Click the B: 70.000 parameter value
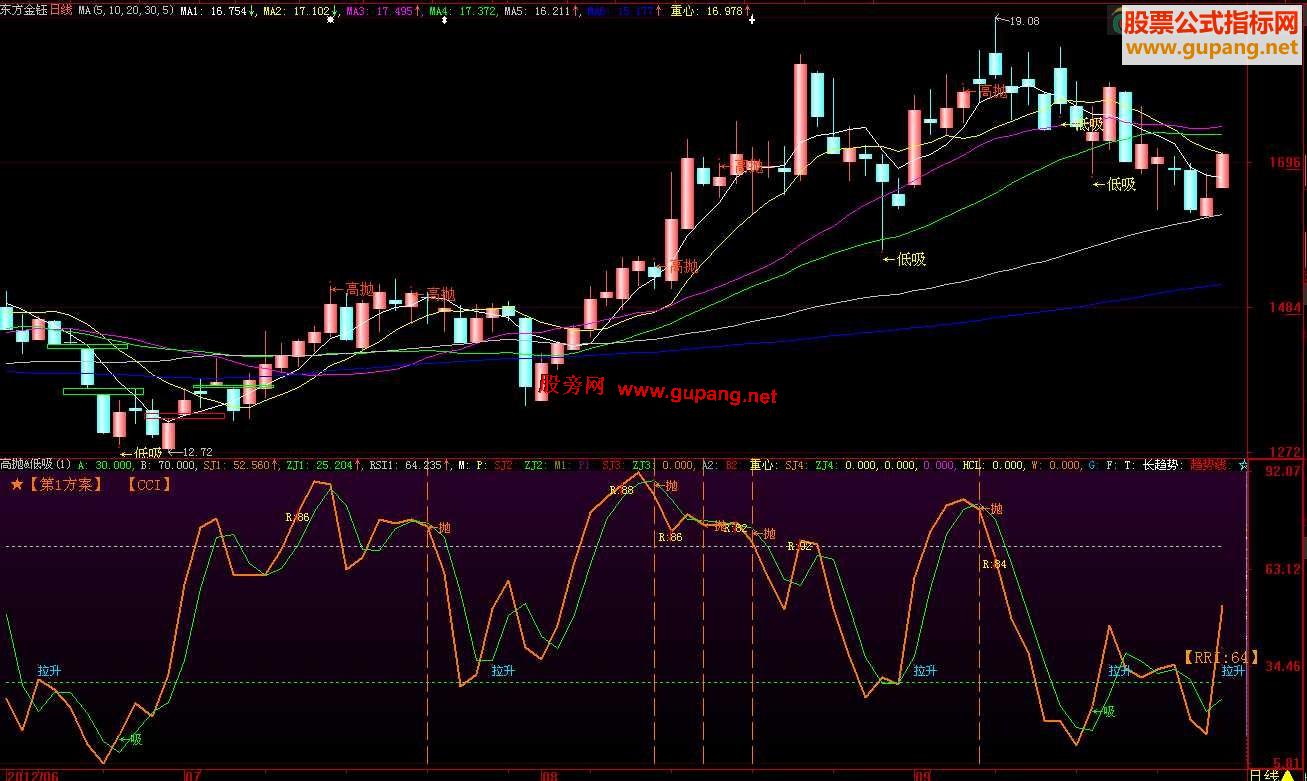Viewport: 1307px width, 781px height. pyautogui.click(x=167, y=465)
